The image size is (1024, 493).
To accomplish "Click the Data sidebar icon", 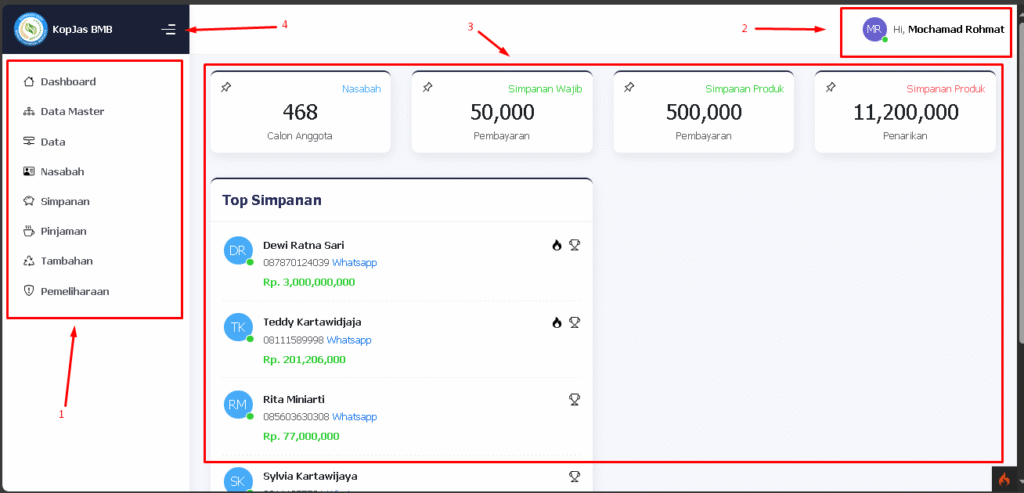I will pos(28,141).
